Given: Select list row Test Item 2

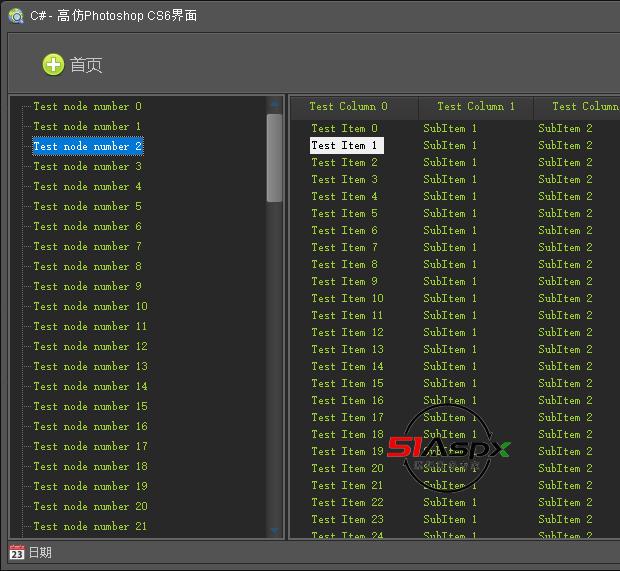Looking at the screenshot, I should (x=344, y=163).
